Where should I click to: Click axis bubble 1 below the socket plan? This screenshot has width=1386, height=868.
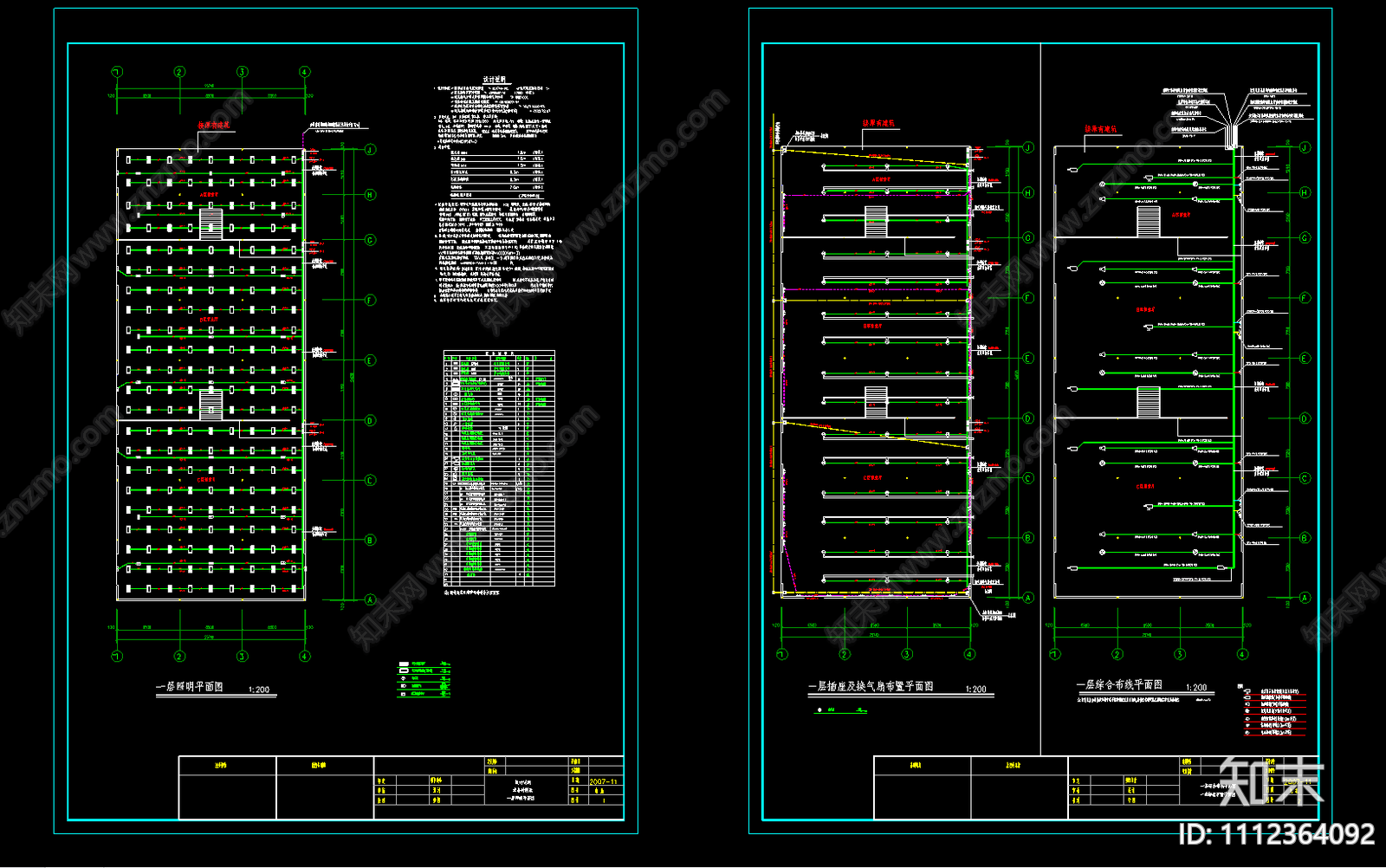click(x=782, y=654)
